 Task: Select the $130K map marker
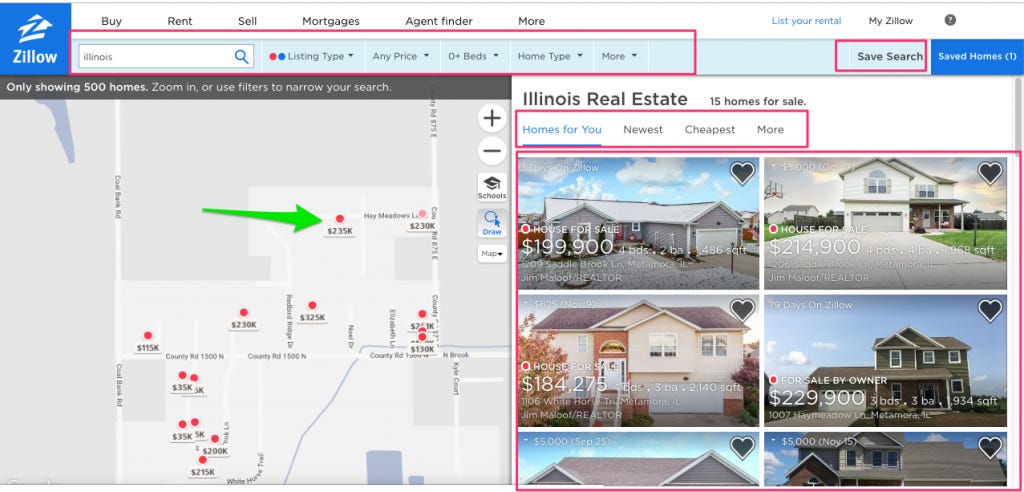tap(423, 344)
